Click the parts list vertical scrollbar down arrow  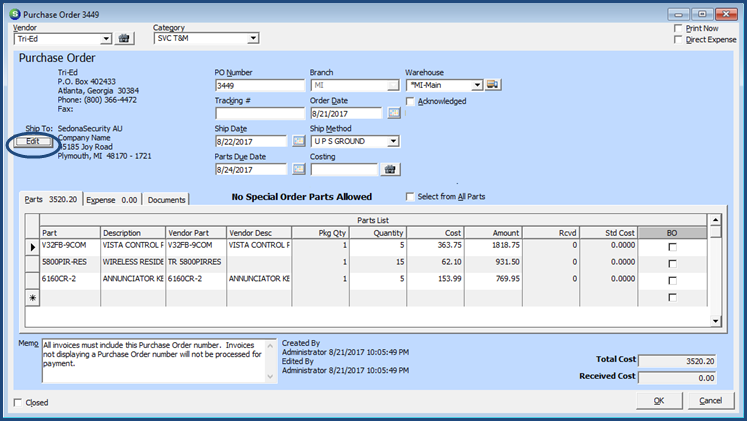coord(714,320)
